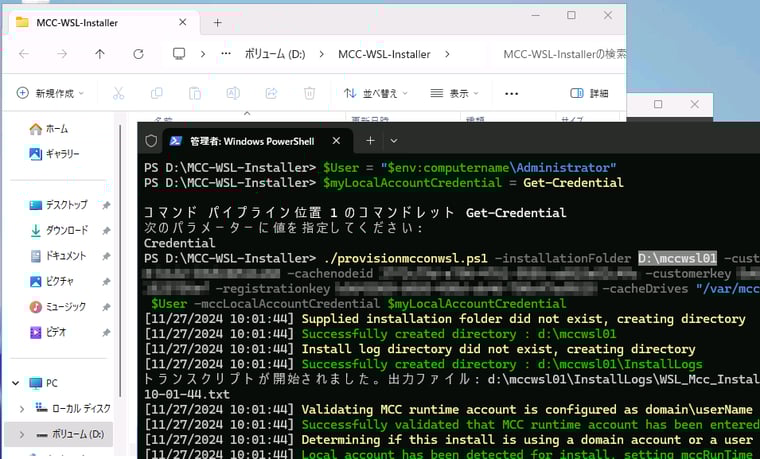Open the address bar overflow ellipsis
Screen dimensions: 760x459
[226, 54]
